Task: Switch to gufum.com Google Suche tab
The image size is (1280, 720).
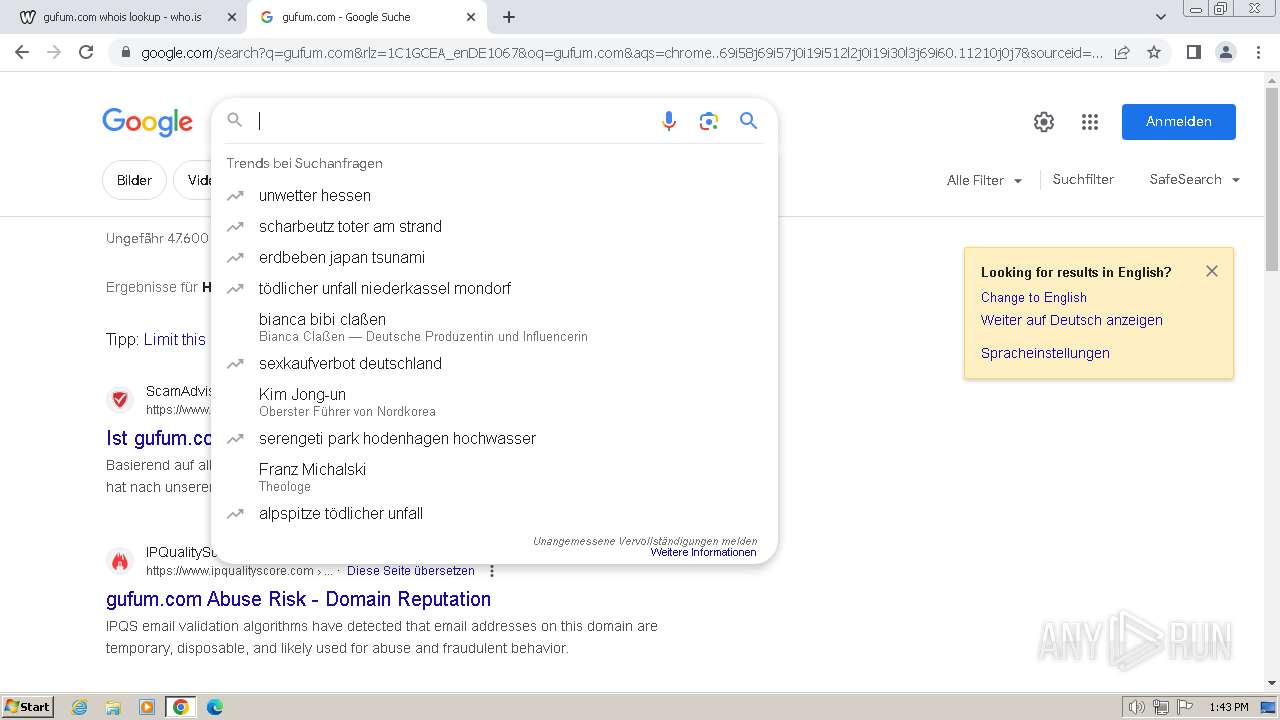Action: click(365, 17)
